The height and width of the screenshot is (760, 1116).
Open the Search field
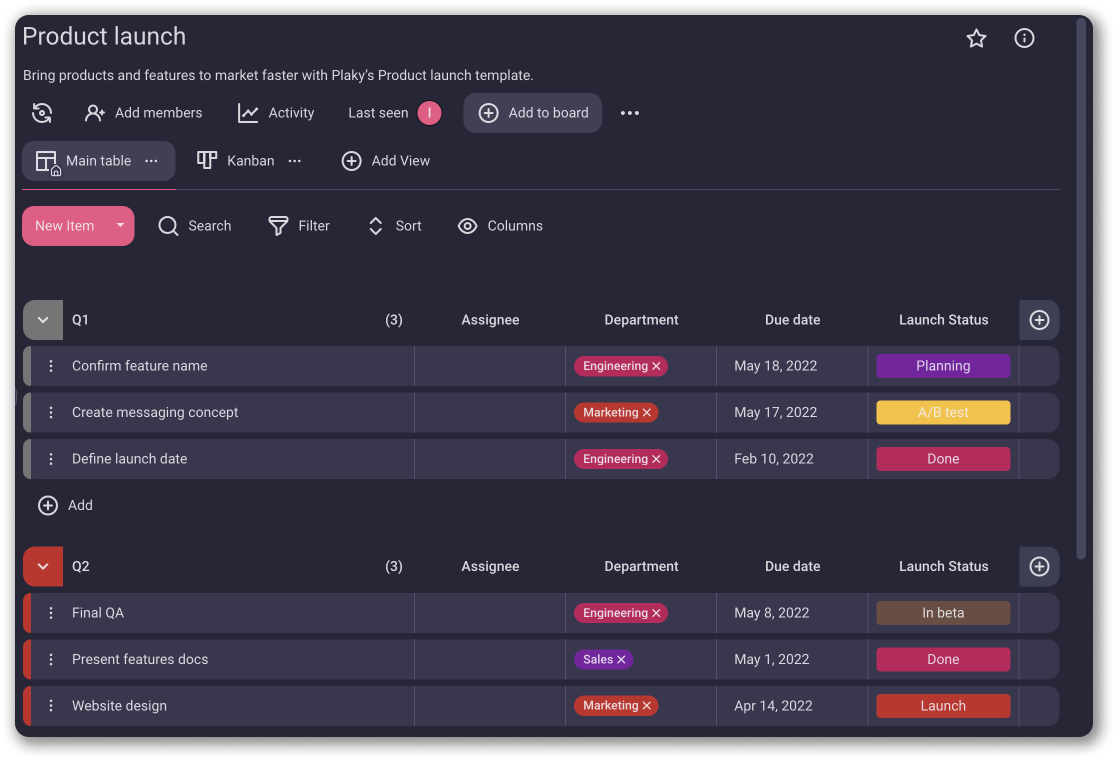pyautogui.click(x=195, y=226)
